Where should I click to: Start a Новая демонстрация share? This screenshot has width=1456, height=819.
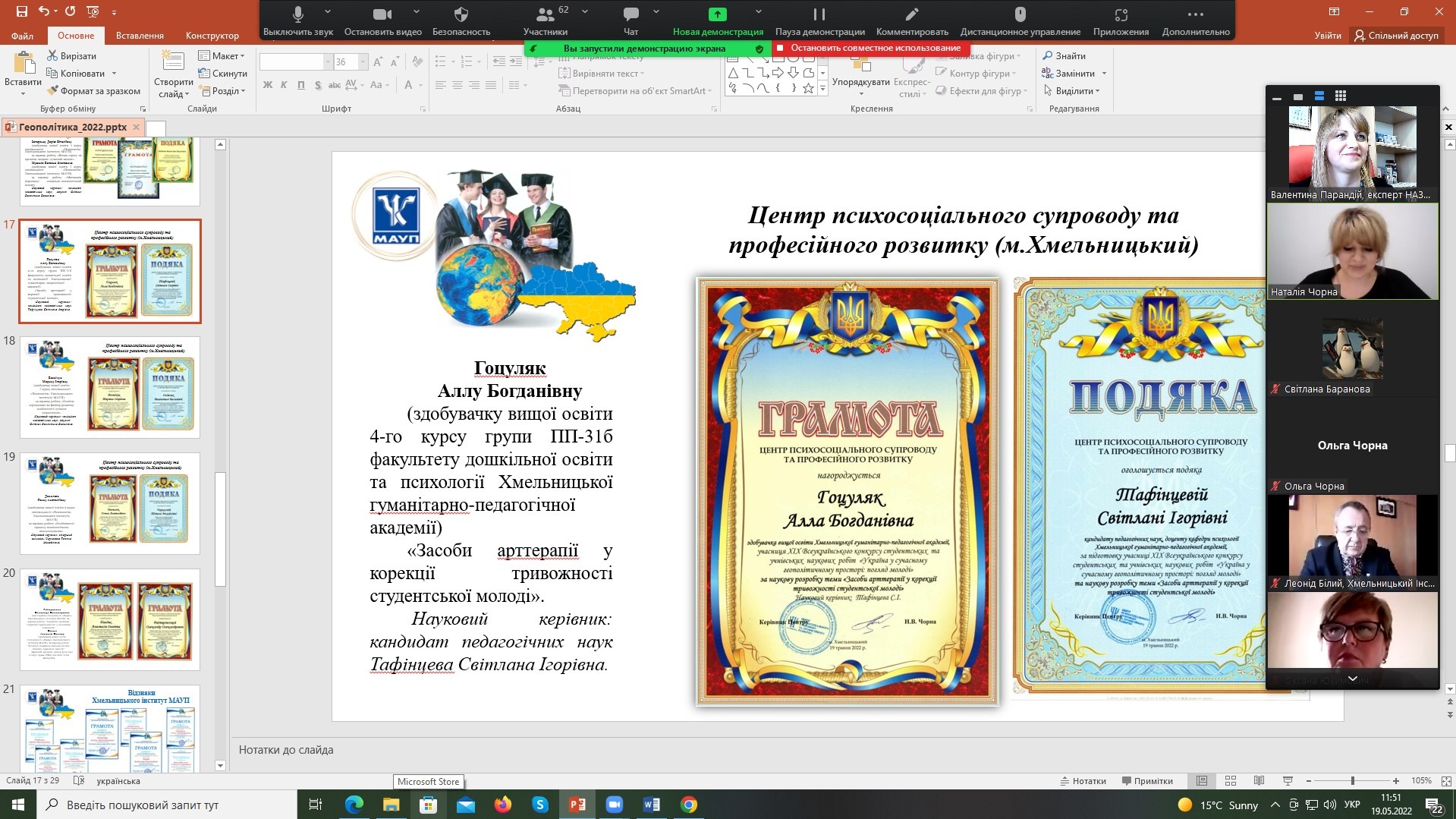coord(717,15)
